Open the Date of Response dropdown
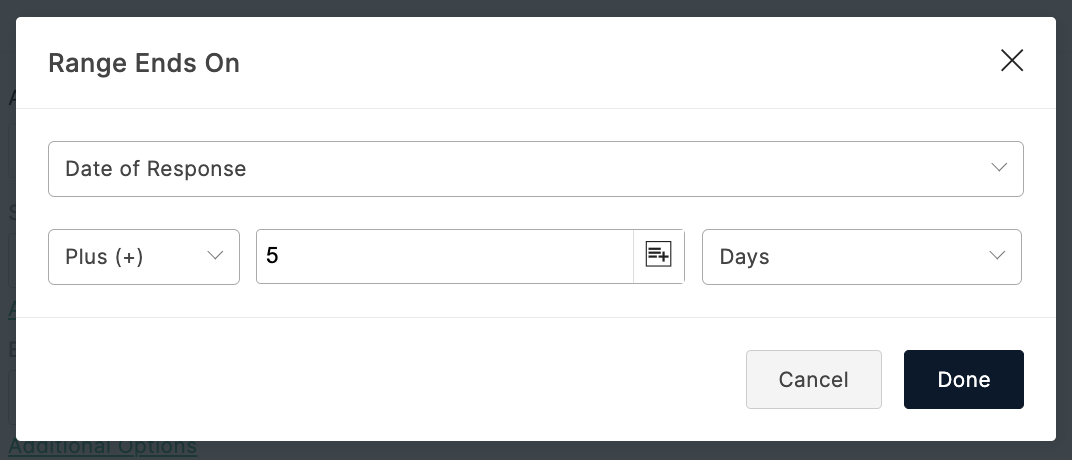Viewport: 1072px width, 460px height. point(535,169)
